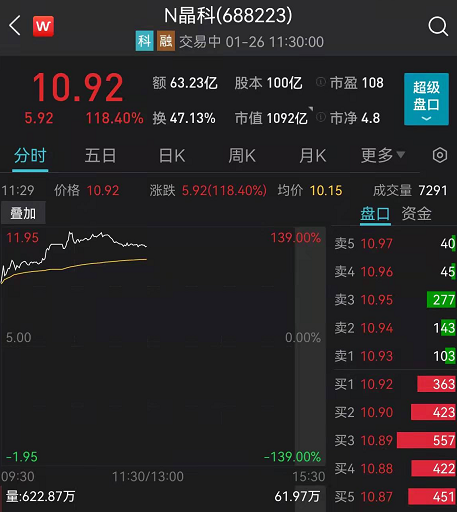The image size is (457, 512).
Task: Switch to 月K chart tab
Action: (x=312, y=156)
